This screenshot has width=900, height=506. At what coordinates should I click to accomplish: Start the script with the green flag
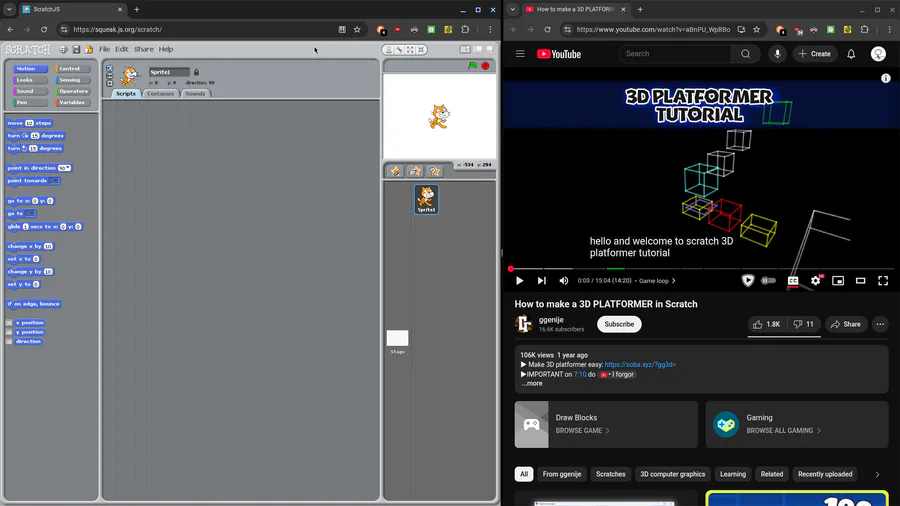472,66
